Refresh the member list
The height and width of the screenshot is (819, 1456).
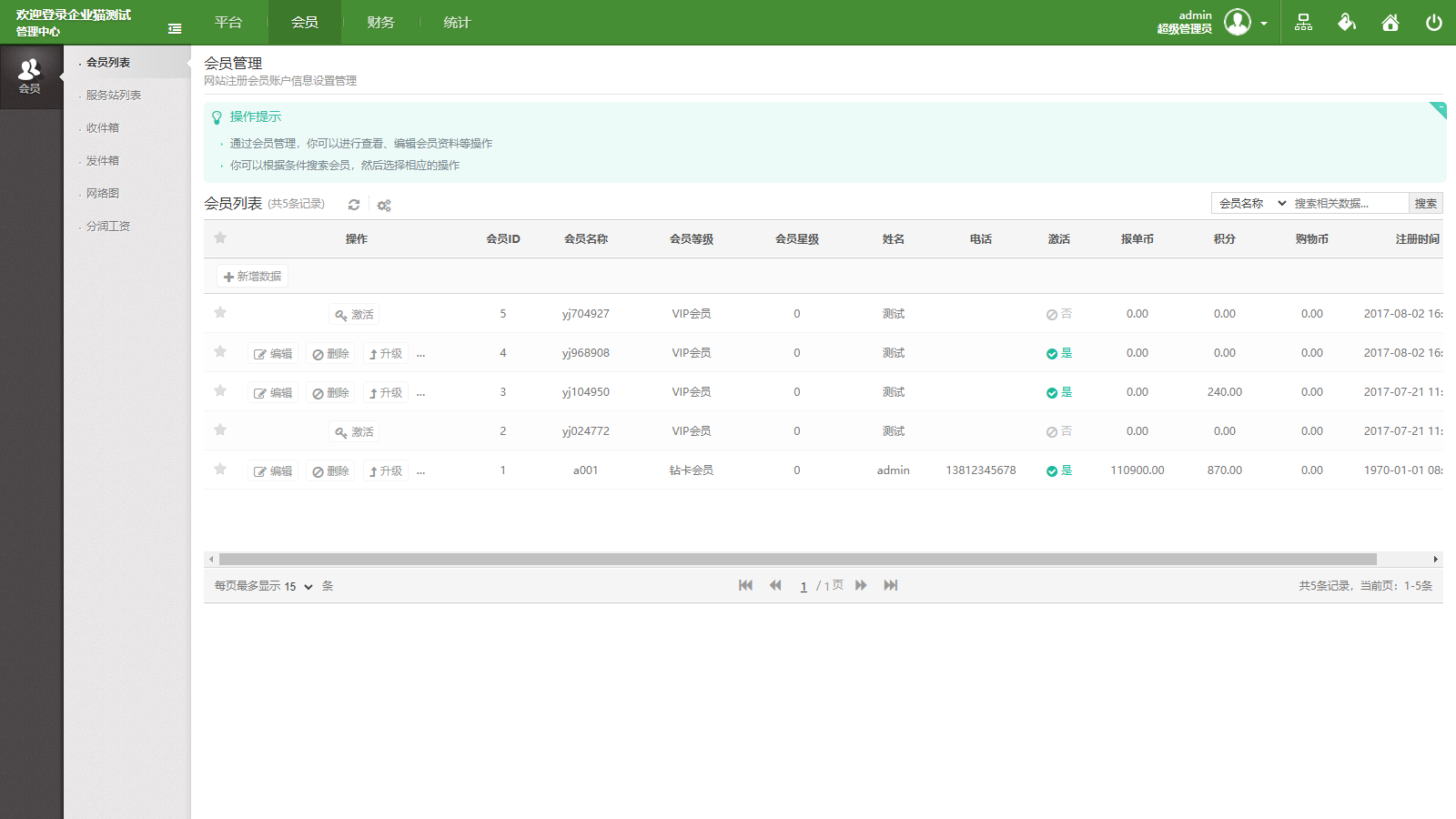click(x=354, y=205)
